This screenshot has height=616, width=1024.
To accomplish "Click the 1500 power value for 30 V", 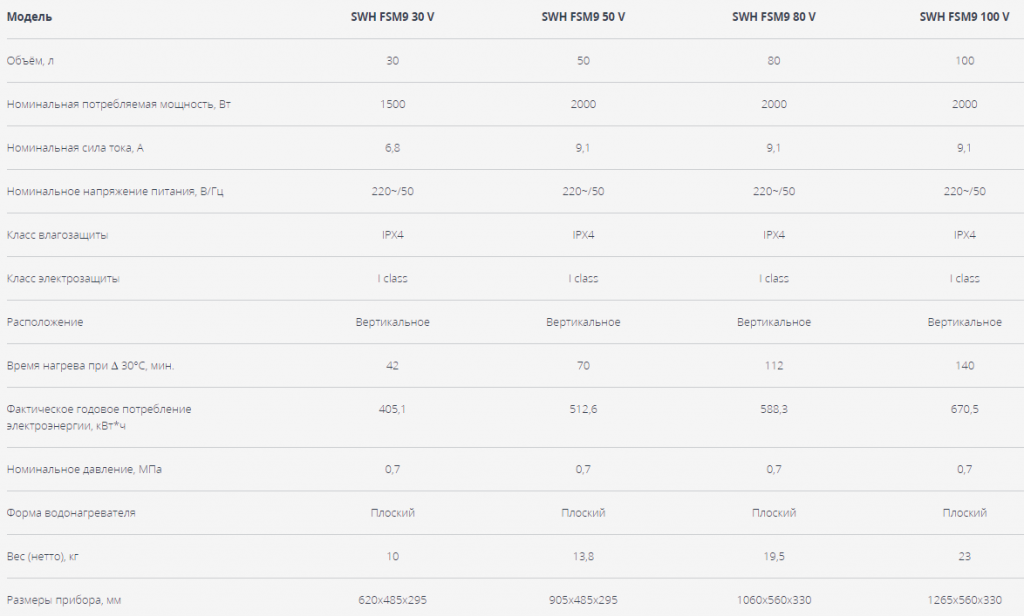I will (392, 104).
